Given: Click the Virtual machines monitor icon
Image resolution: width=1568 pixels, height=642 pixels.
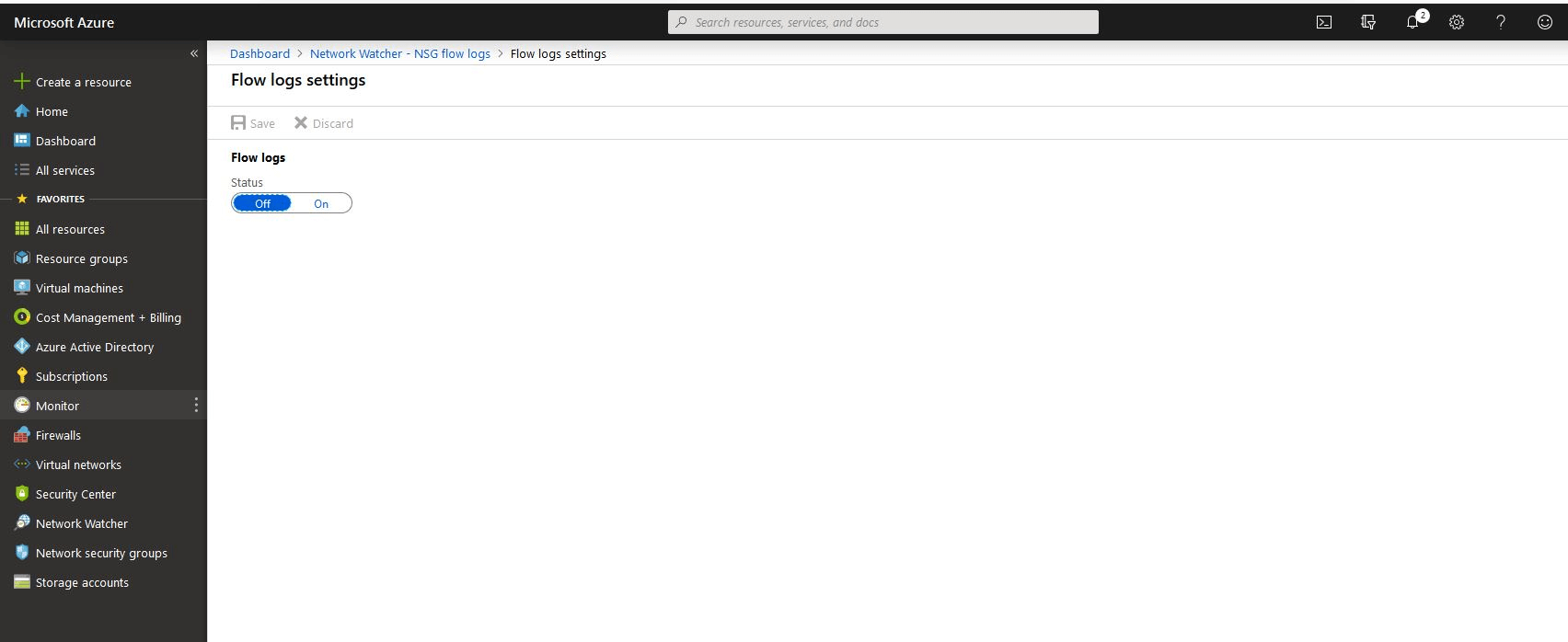Looking at the screenshot, I should 22,287.
